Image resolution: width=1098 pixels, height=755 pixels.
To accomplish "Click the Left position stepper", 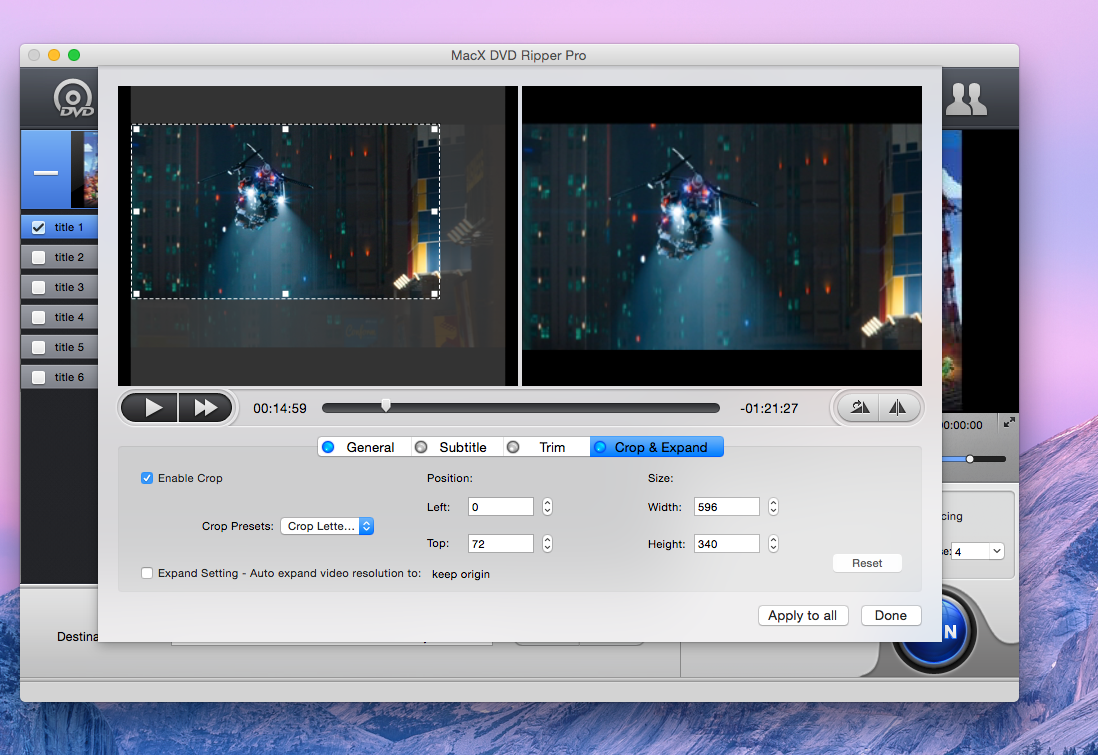I will point(548,506).
